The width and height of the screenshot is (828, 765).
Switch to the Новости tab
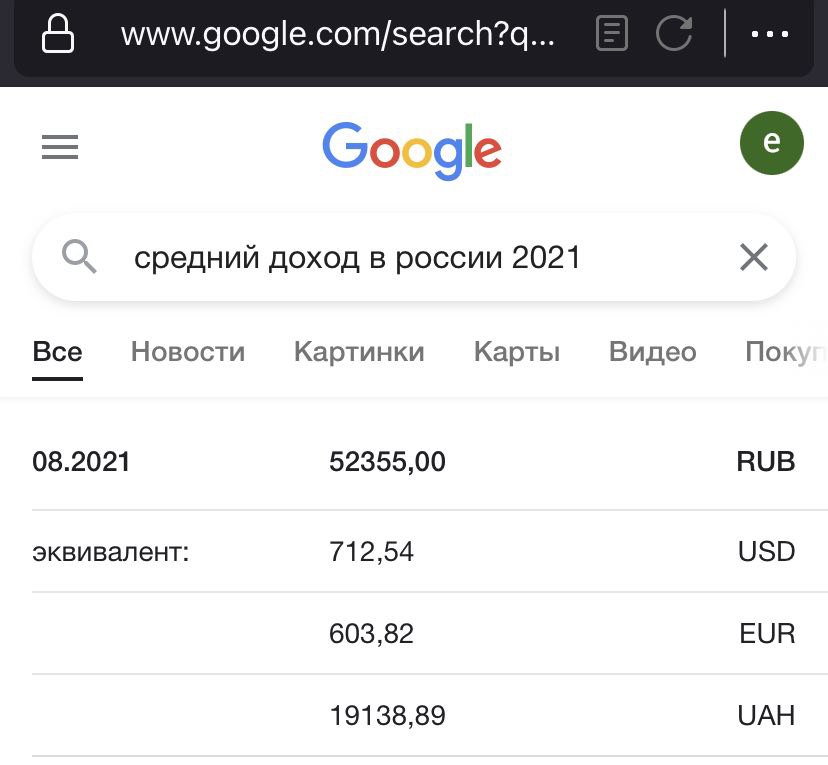[188, 352]
